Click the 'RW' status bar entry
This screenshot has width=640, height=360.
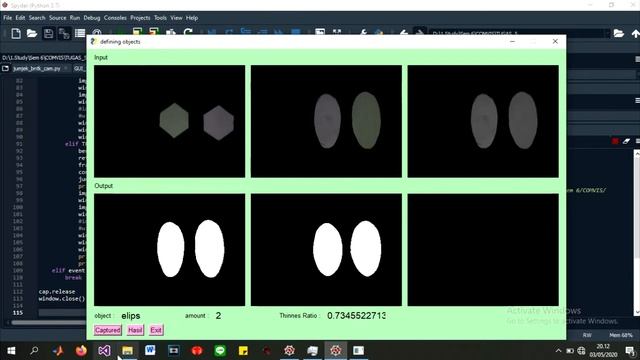(587, 335)
